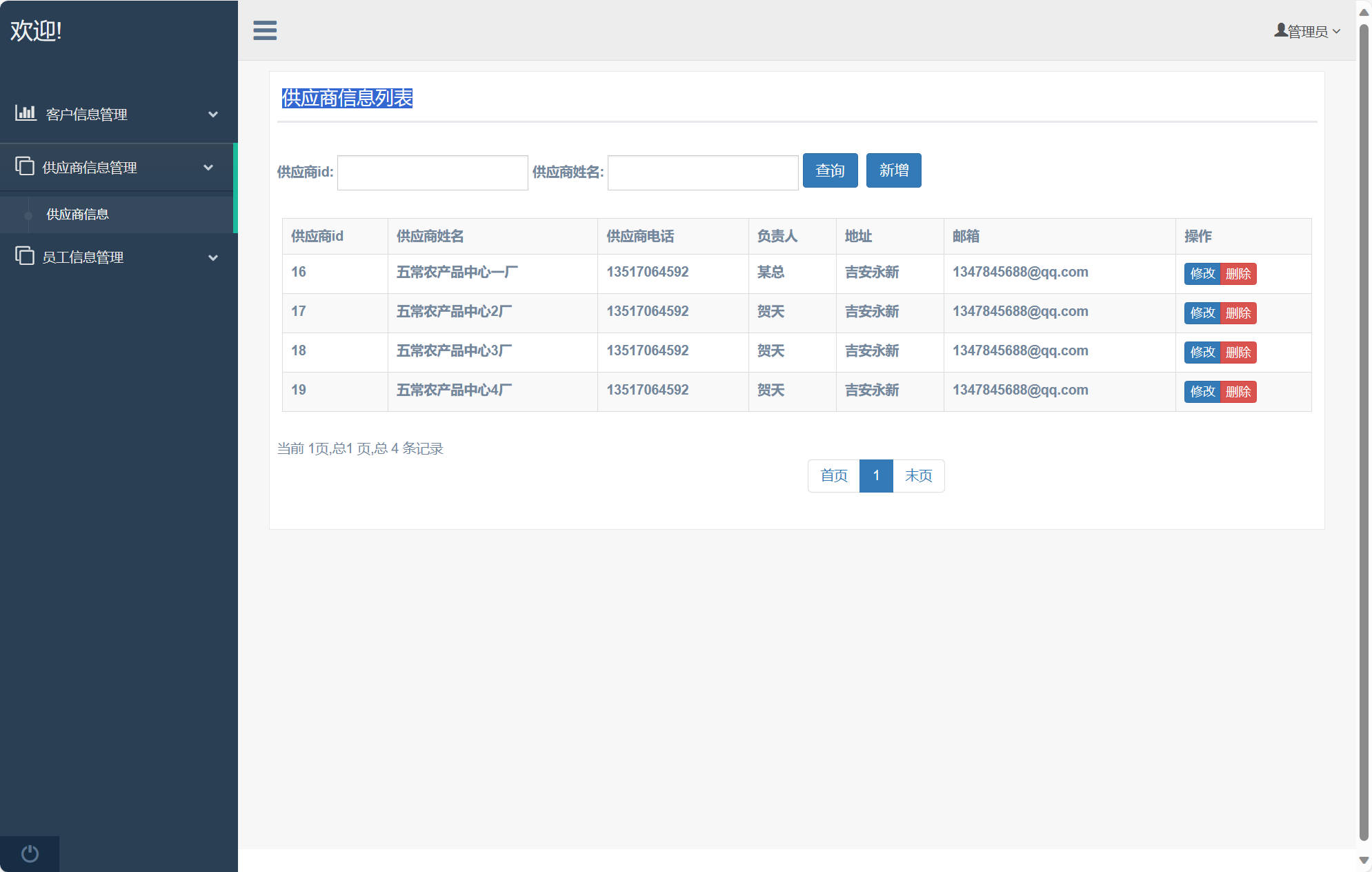Focus the 供应商姓名 input field
Screen dimensions: 1372x872
tap(703, 172)
